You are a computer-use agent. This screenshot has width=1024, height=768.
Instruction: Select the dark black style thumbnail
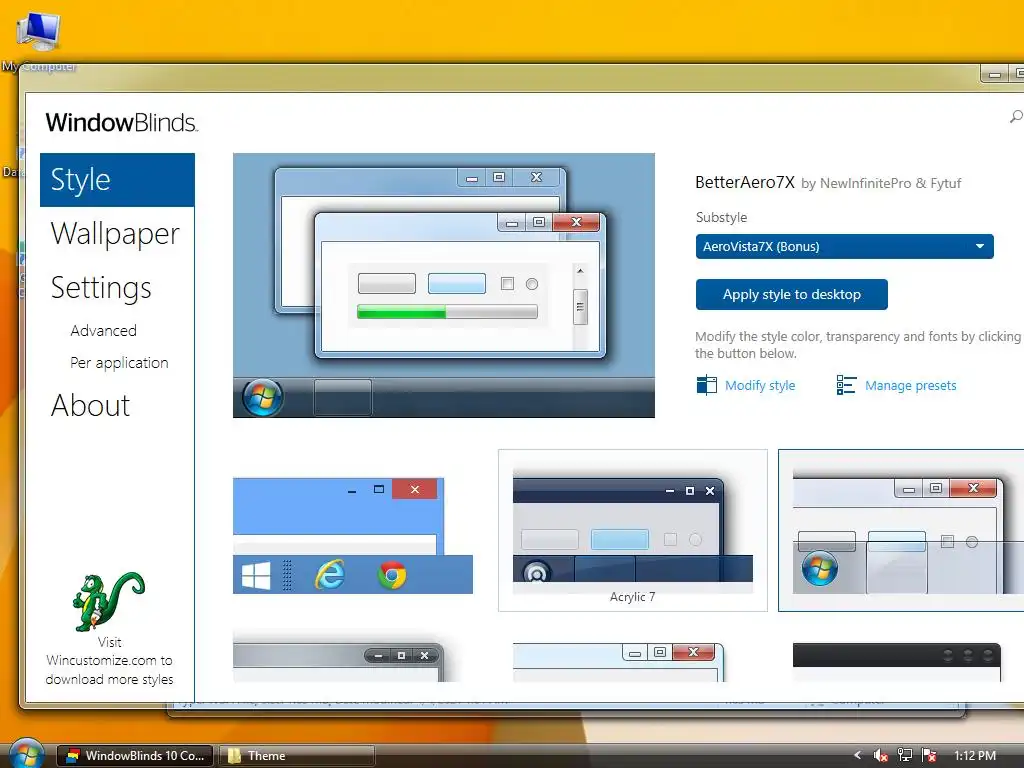click(x=897, y=662)
